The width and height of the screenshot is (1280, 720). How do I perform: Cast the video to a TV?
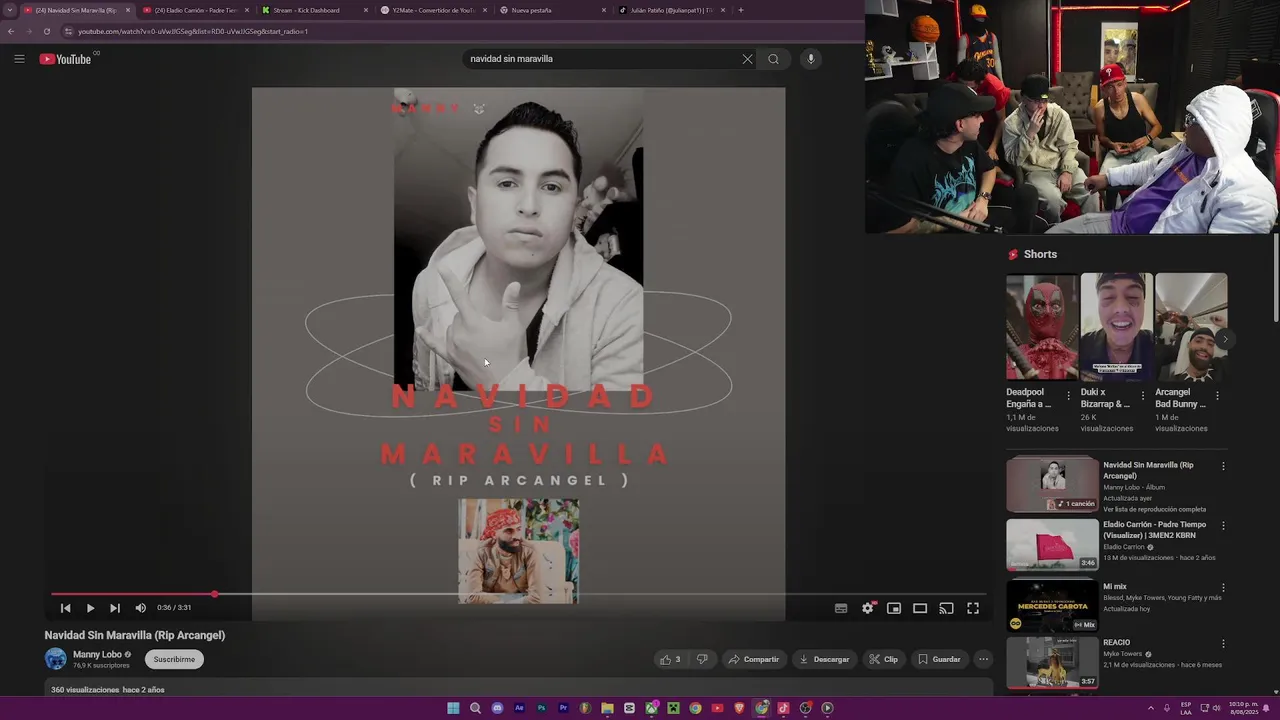coord(946,608)
